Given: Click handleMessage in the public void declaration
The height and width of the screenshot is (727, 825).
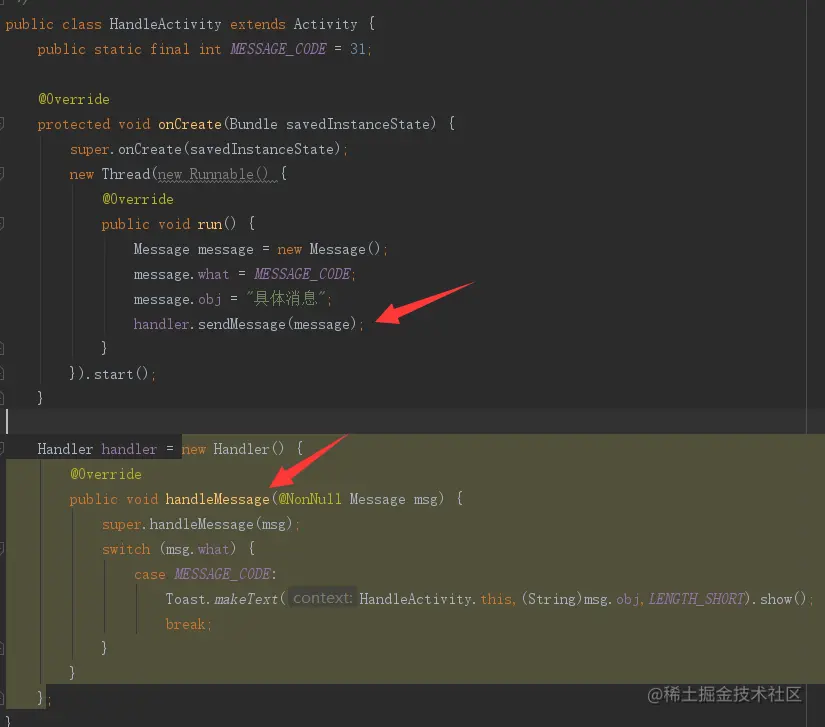Looking at the screenshot, I should click(x=217, y=499).
